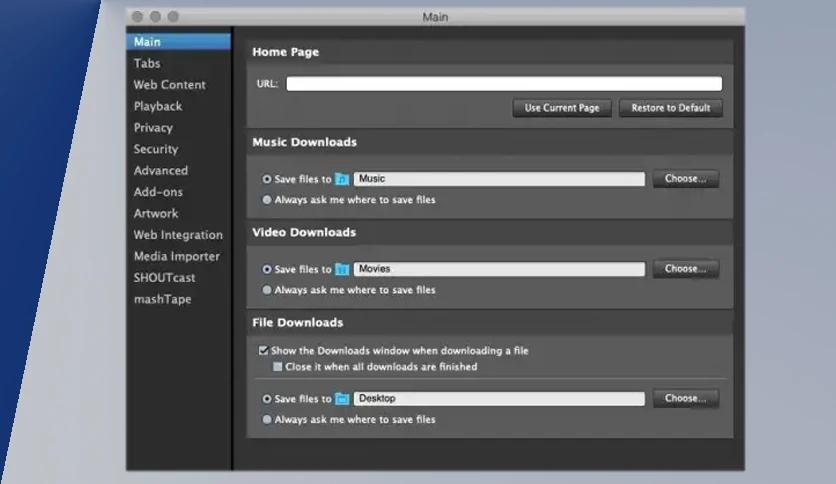The width and height of the screenshot is (836, 484).
Task: Choose a folder for Video Downloads
Action: pyautogui.click(x=686, y=269)
